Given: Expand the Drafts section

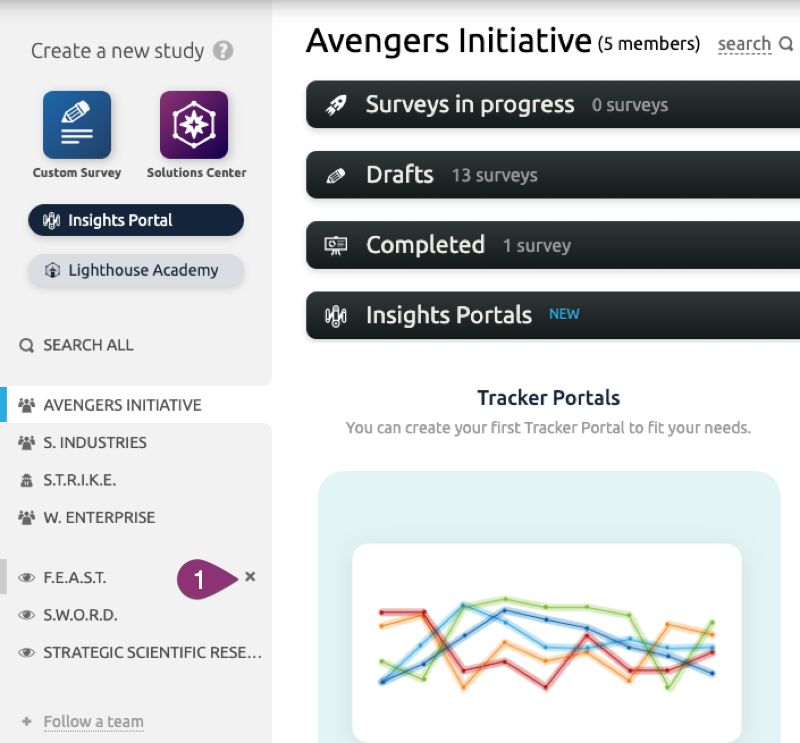Looking at the screenshot, I should coord(553,175).
